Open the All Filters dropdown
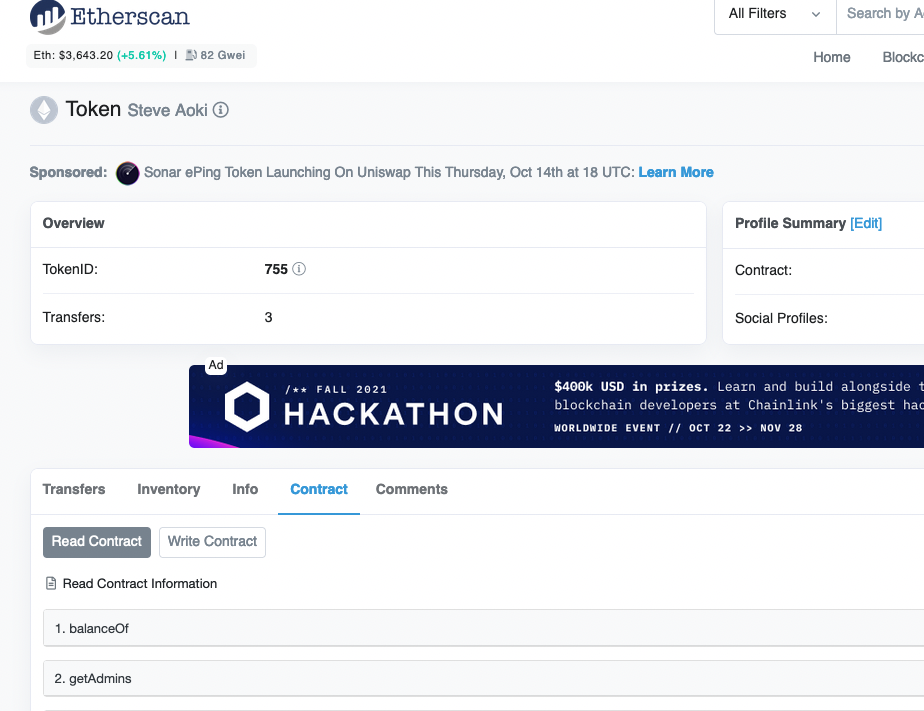 (x=774, y=14)
